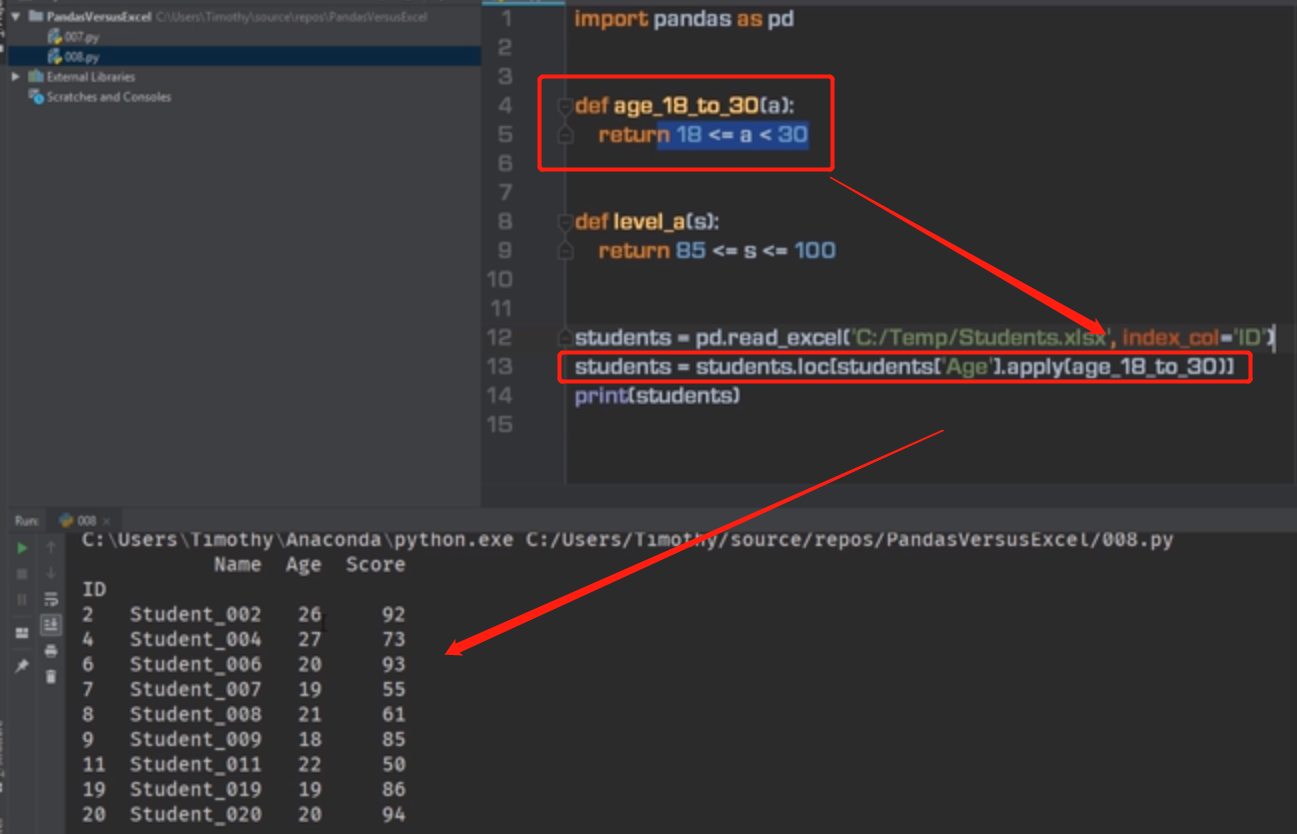
Task: Click the 007.py Python file icon
Action: pos(55,37)
